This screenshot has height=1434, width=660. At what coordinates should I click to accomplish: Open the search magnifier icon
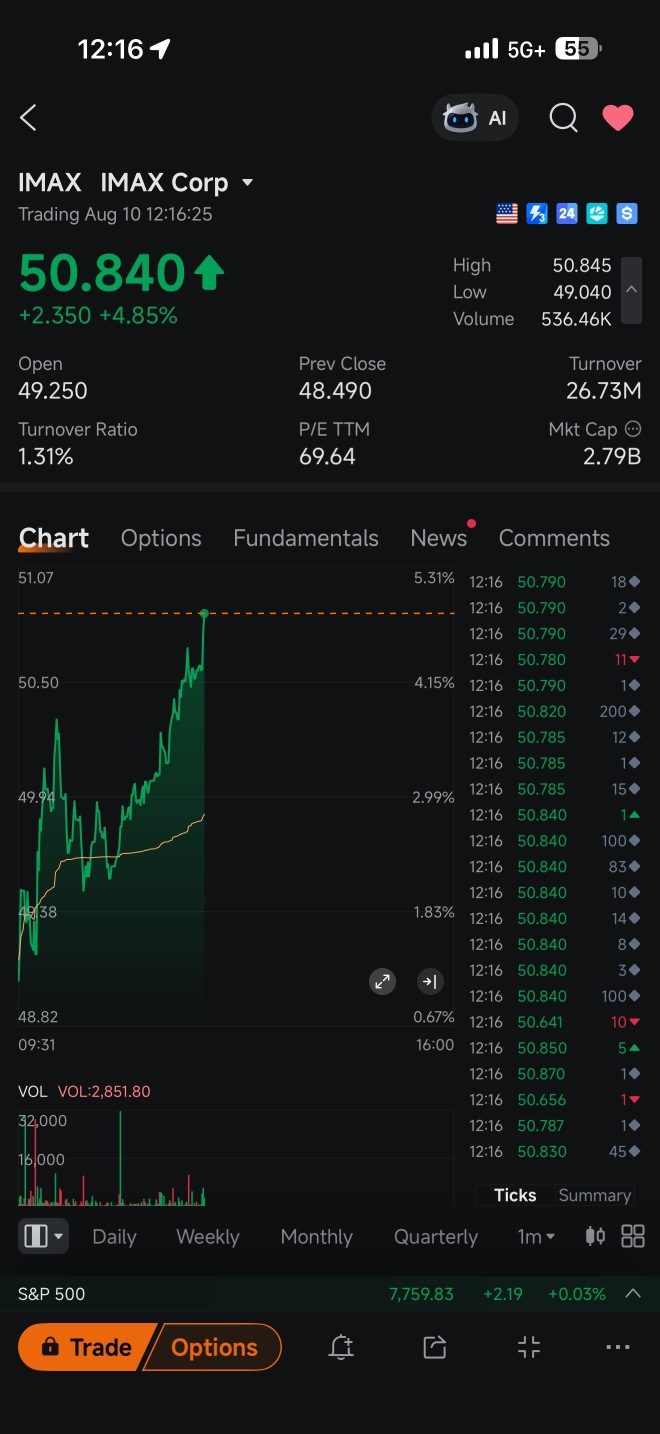coord(563,118)
